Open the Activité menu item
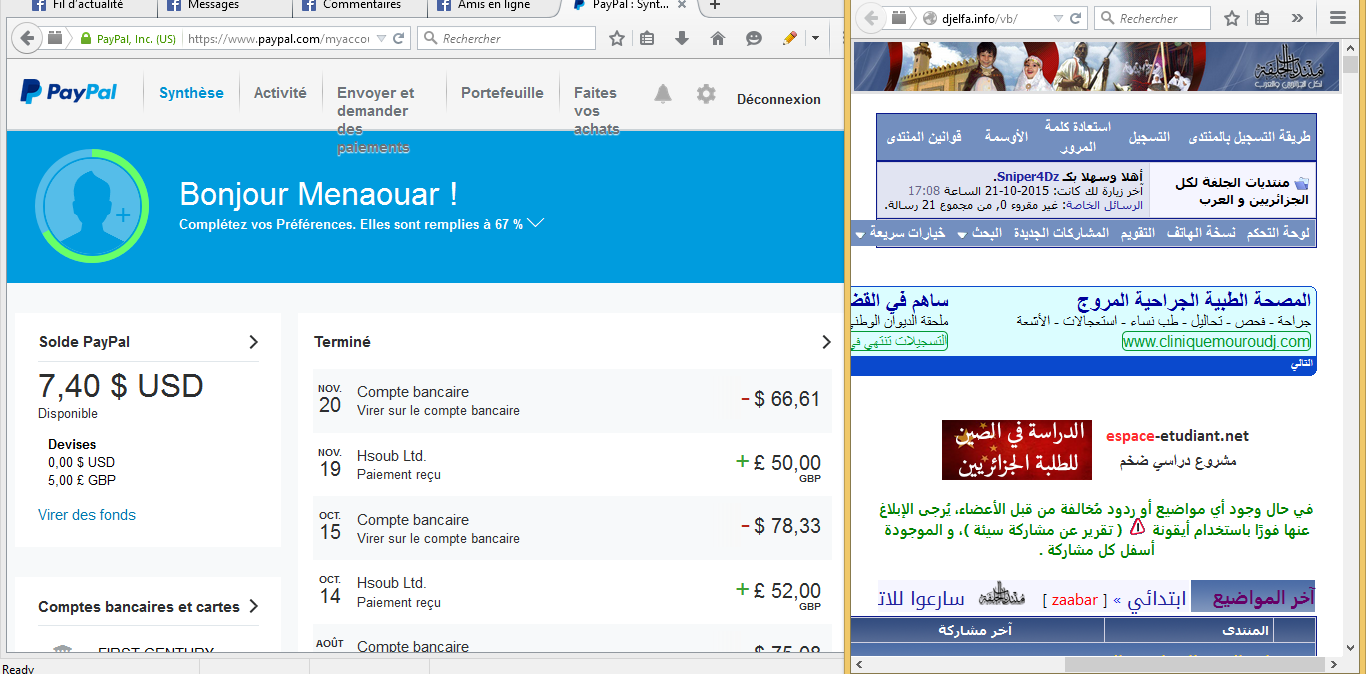 pos(280,93)
